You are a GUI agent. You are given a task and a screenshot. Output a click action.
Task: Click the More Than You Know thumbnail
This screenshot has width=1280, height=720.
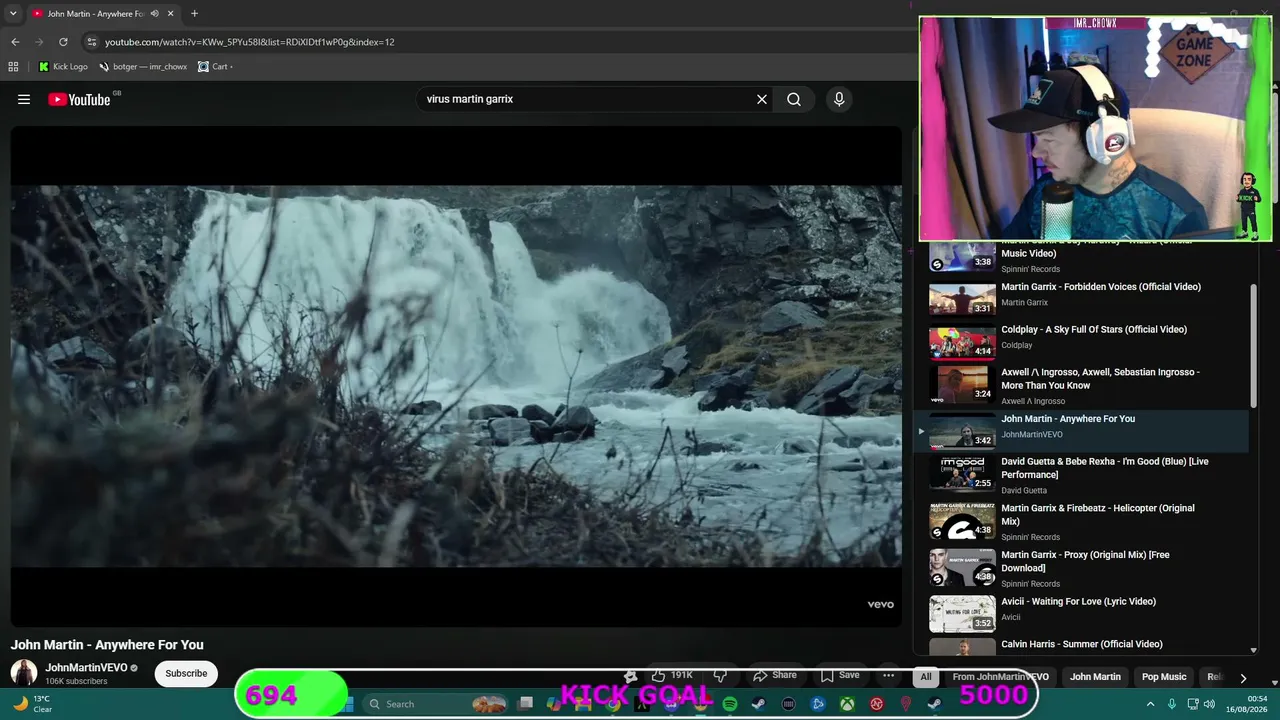click(x=962, y=385)
